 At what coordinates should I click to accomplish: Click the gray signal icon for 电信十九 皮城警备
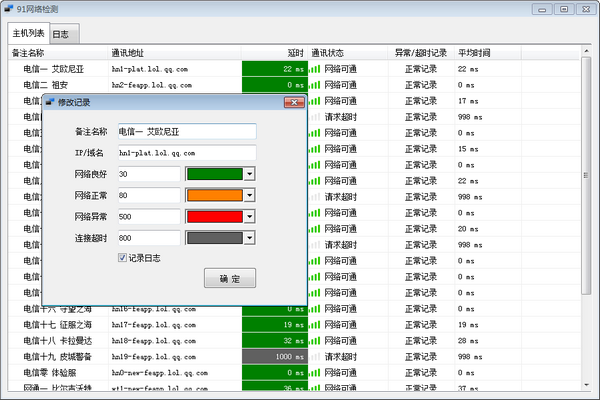pyautogui.click(x=315, y=357)
